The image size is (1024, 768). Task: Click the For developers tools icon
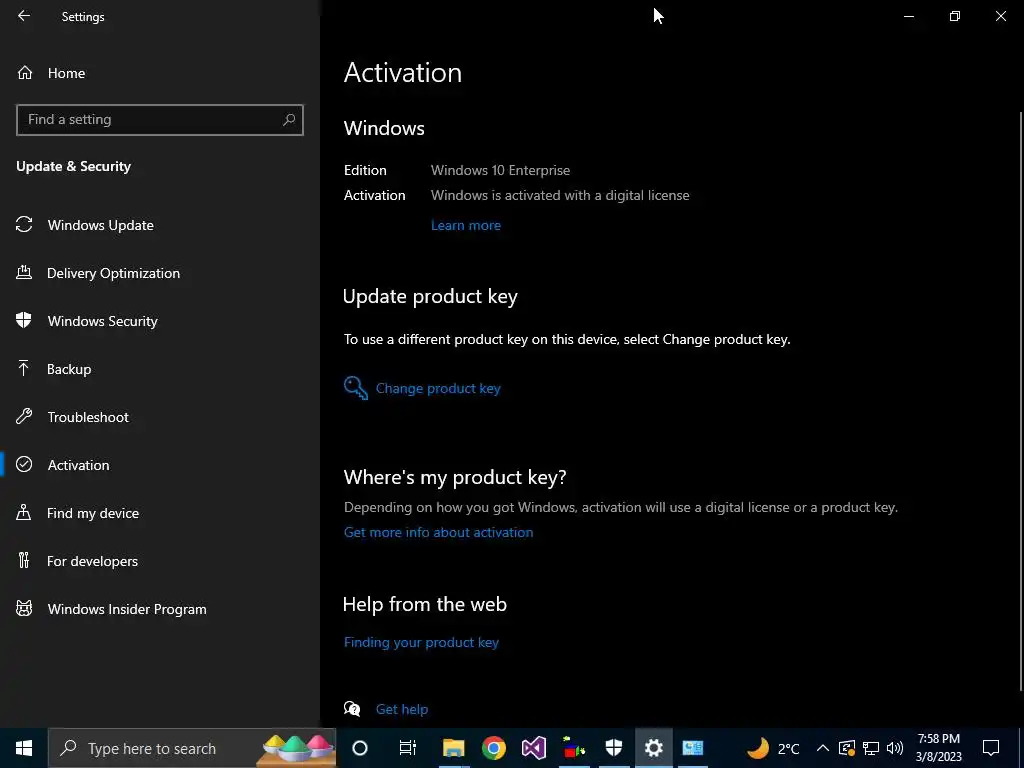[x=24, y=560]
